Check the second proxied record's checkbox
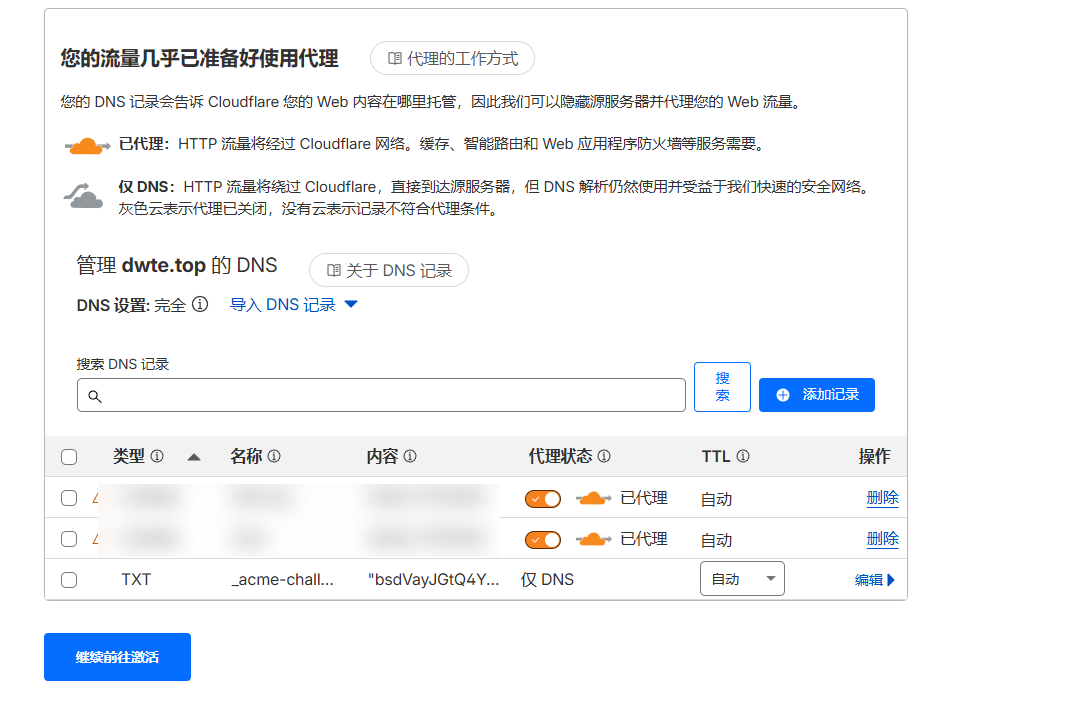 [x=69, y=539]
